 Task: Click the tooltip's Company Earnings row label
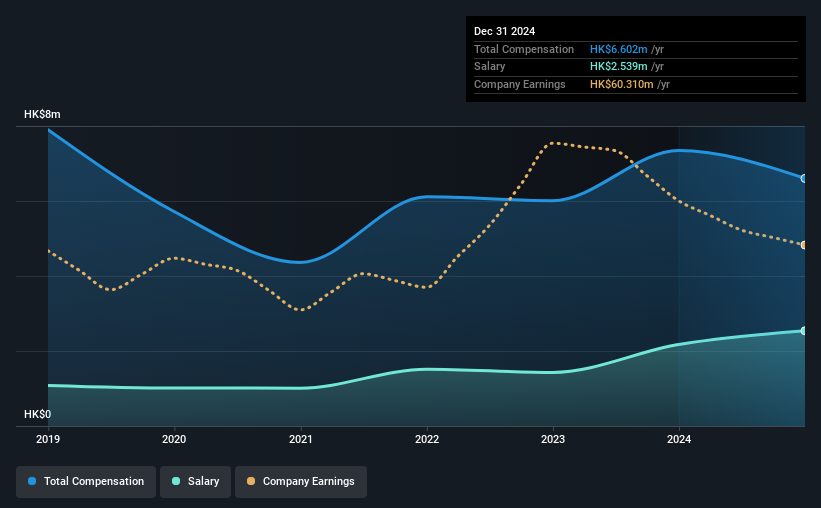pyautogui.click(x=519, y=84)
